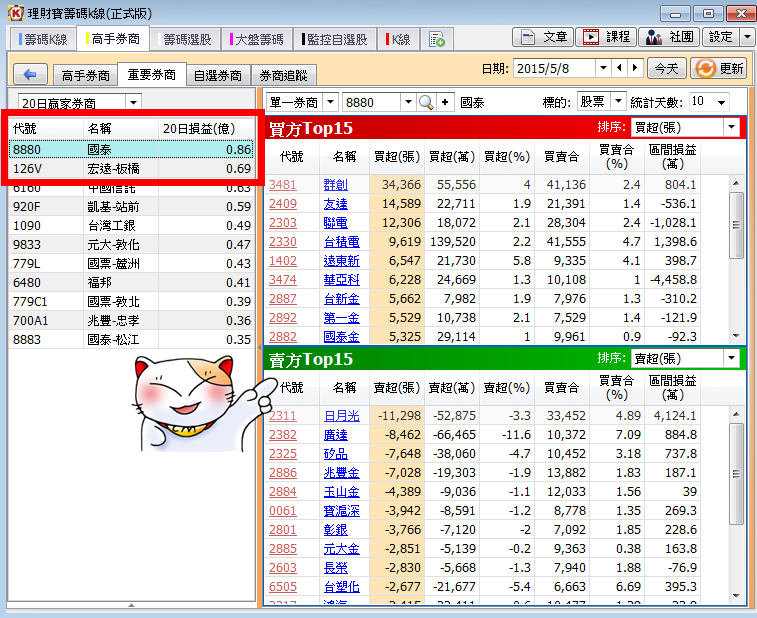Sort sell table by 賣超(%) header
The image size is (757, 618).
point(507,387)
